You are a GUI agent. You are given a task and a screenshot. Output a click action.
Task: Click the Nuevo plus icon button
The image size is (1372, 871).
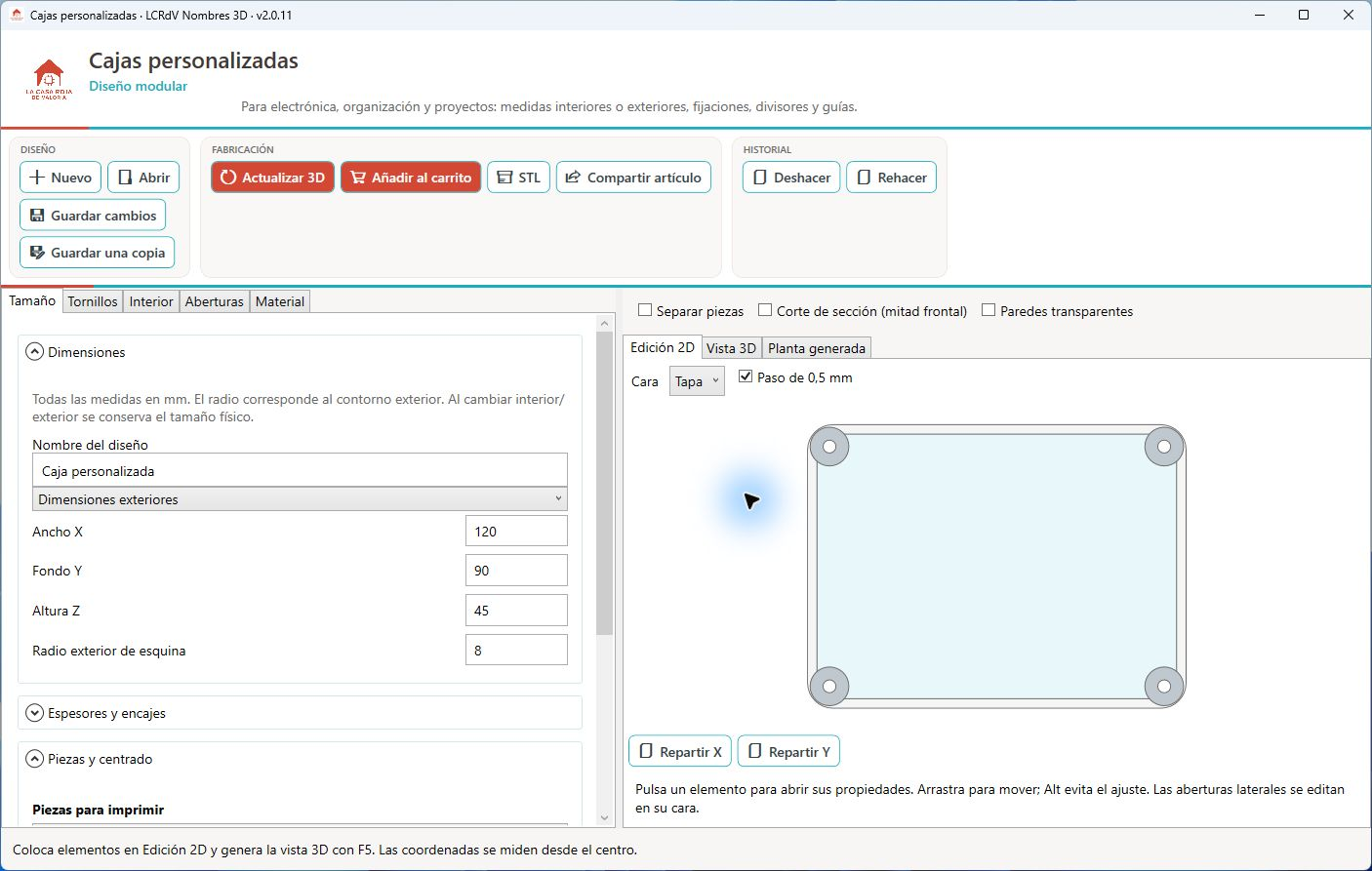[61, 178]
